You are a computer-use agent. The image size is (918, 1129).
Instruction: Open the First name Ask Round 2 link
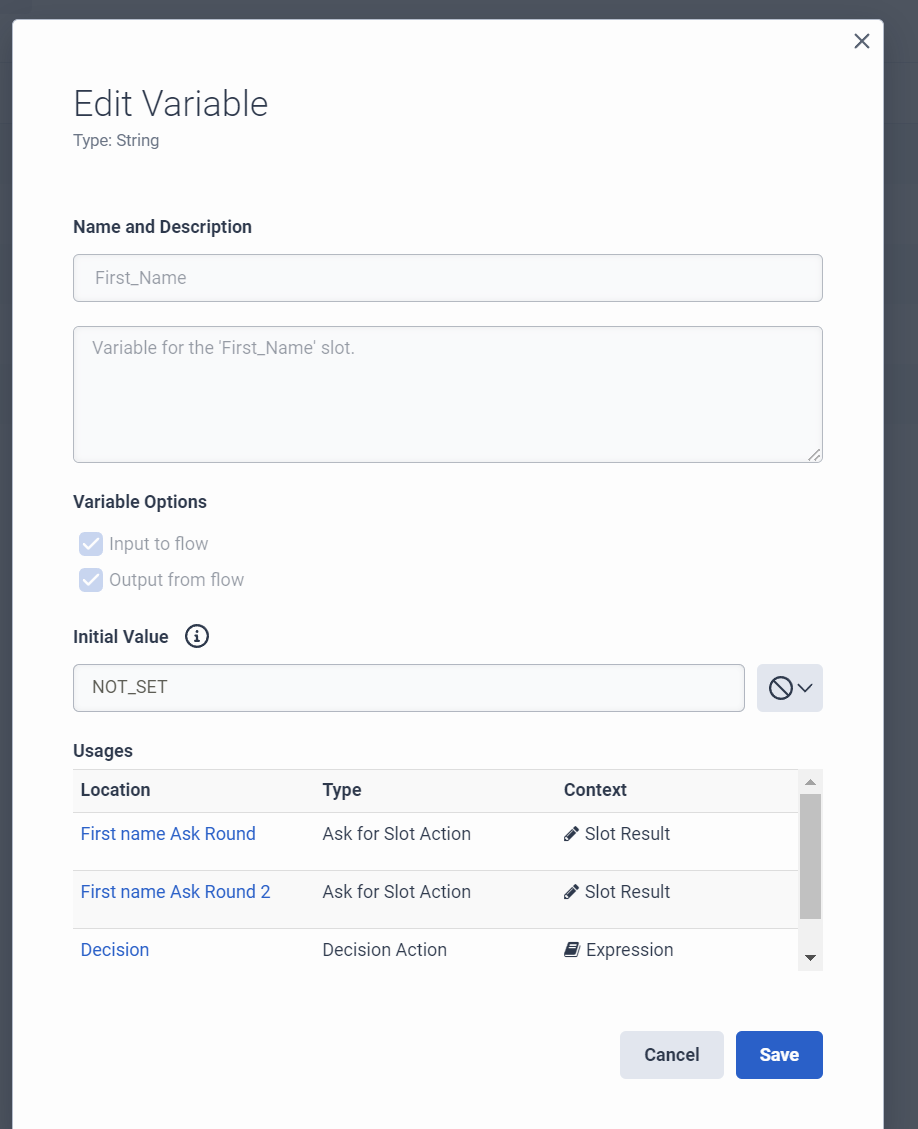pyautogui.click(x=175, y=892)
